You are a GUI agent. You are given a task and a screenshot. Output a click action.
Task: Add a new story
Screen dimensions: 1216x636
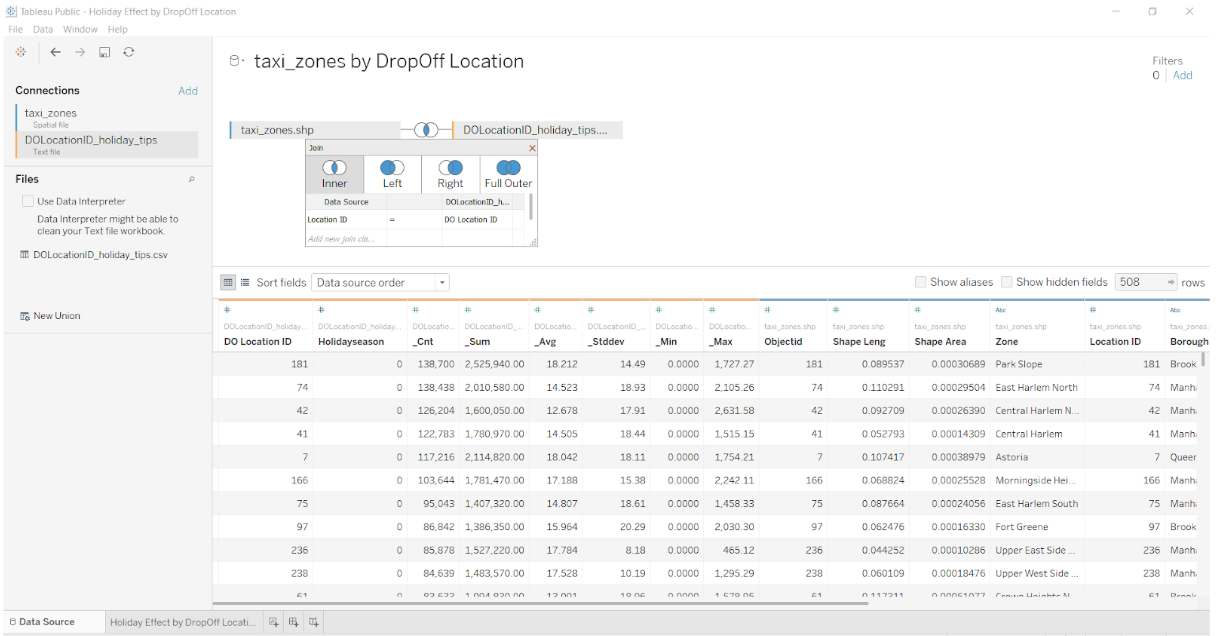coord(314,622)
